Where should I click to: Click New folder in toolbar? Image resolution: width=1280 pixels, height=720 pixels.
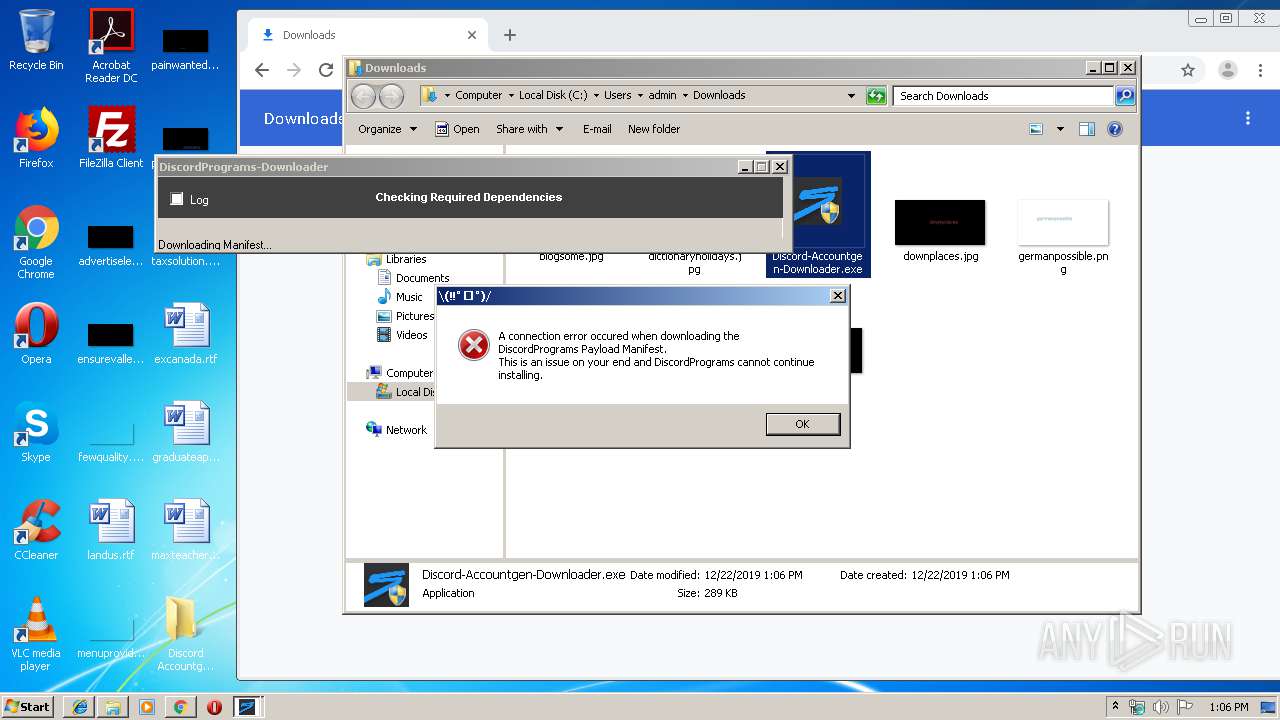[654, 129]
